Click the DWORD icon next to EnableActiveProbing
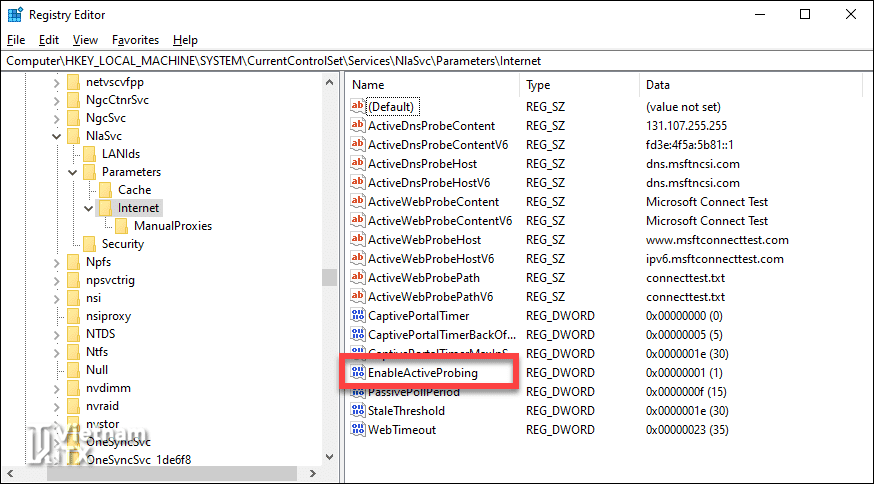This screenshot has height=484, width=874. pos(359,373)
